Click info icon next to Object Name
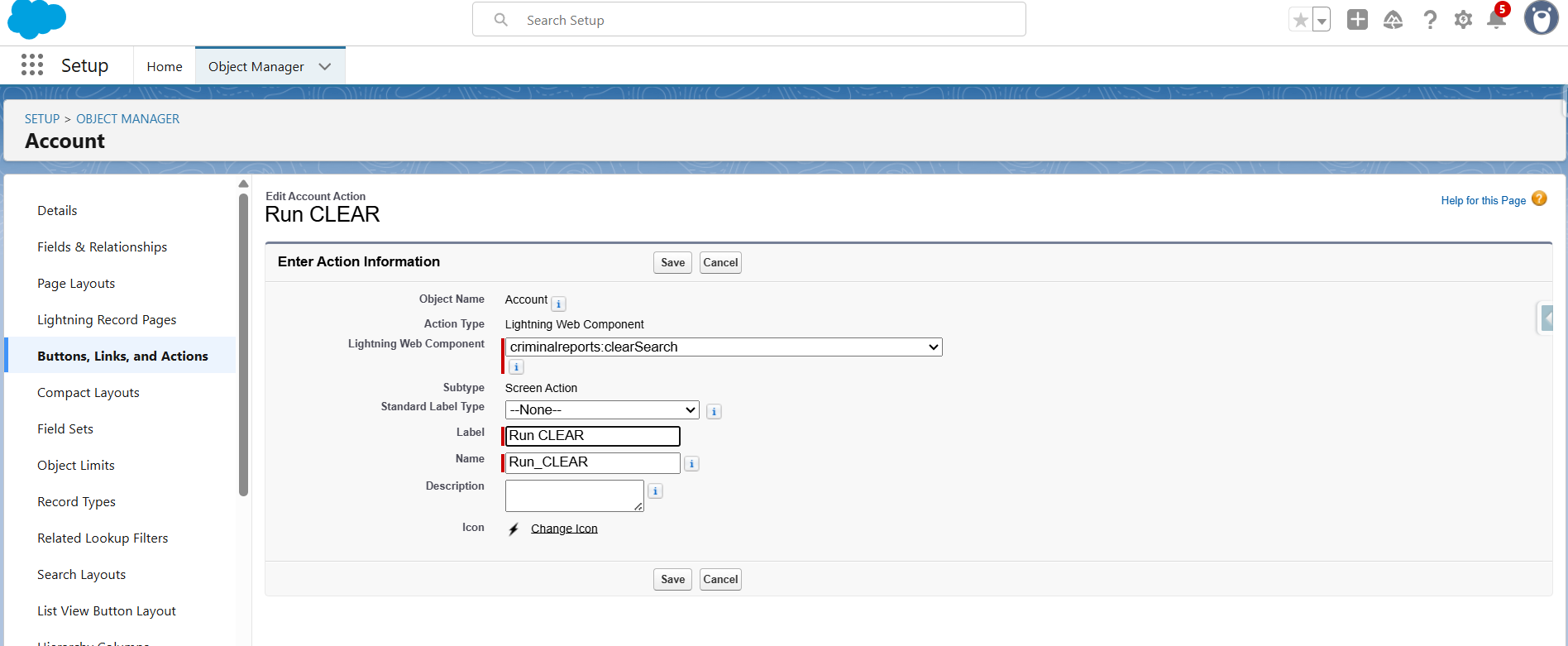The width and height of the screenshot is (1568, 646). [x=559, y=304]
